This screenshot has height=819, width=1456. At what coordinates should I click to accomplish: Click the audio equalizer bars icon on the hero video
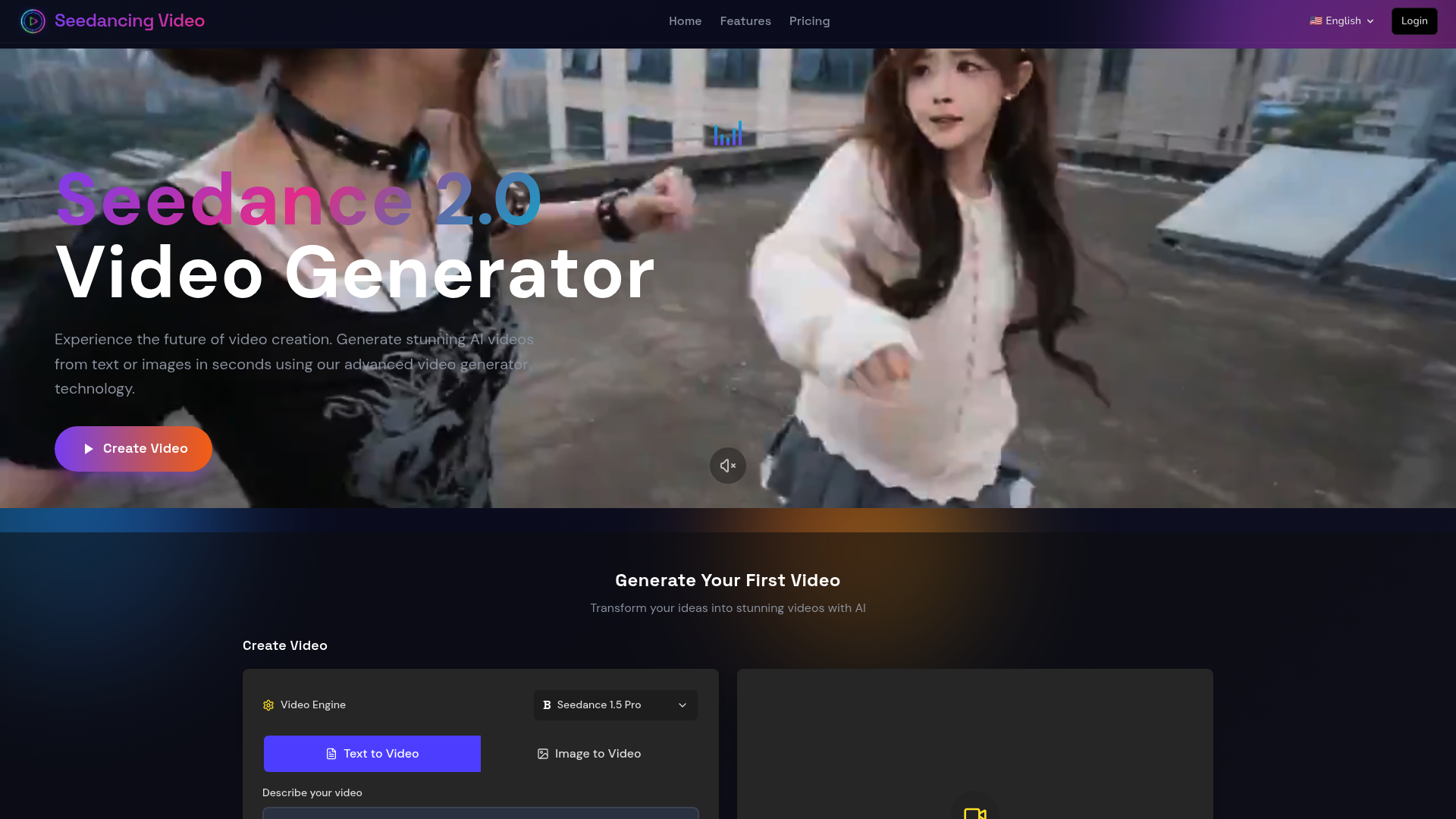coord(726,134)
